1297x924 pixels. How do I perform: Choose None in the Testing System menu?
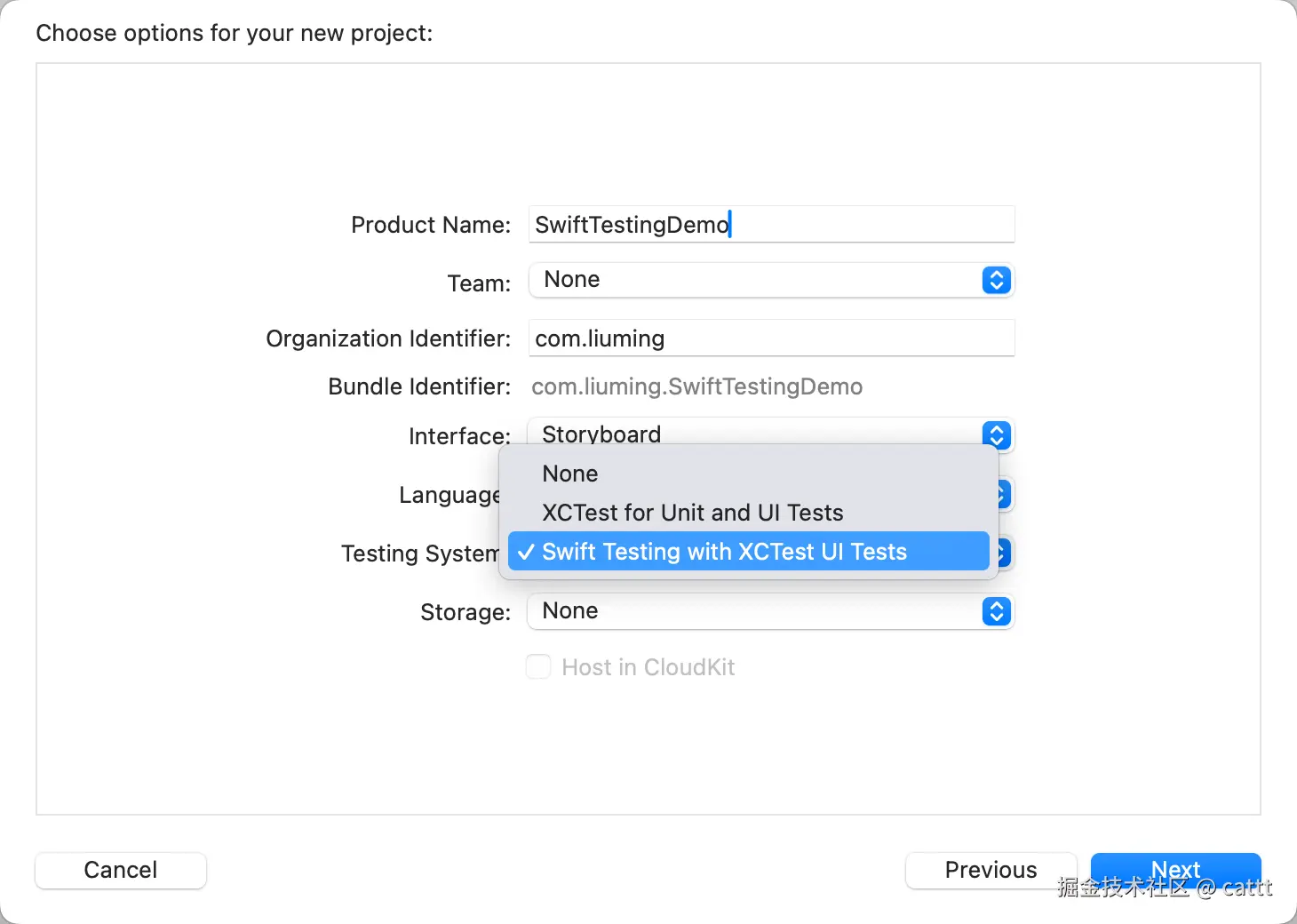(x=570, y=474)
